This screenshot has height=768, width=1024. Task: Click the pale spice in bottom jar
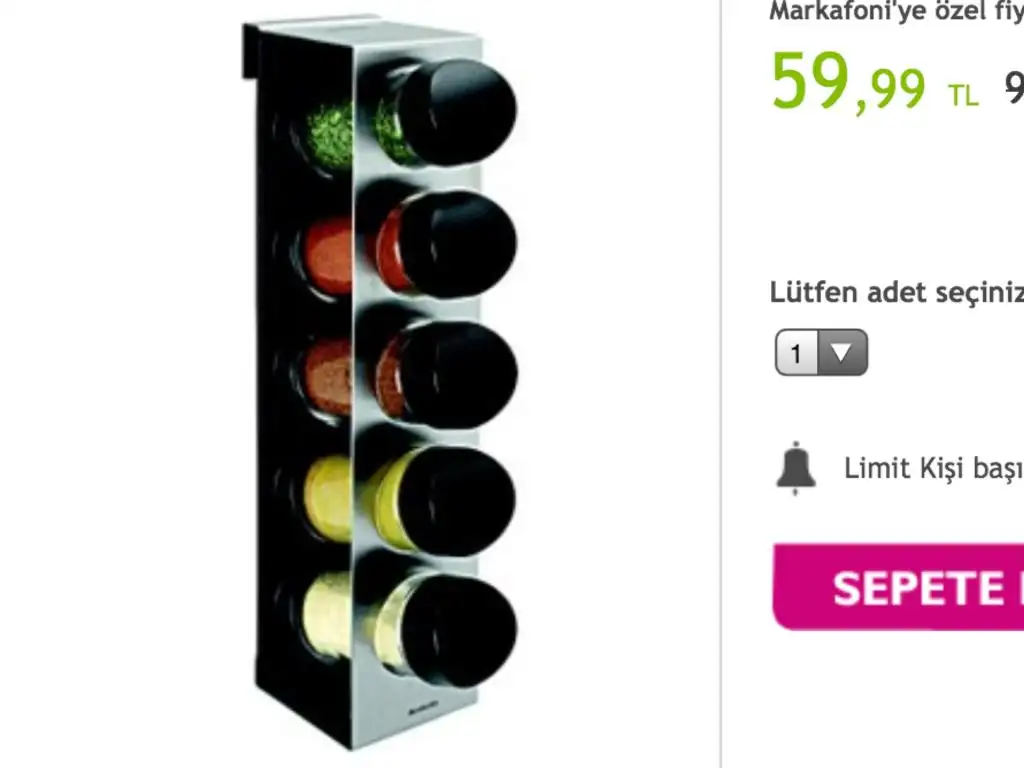[328, 614]
